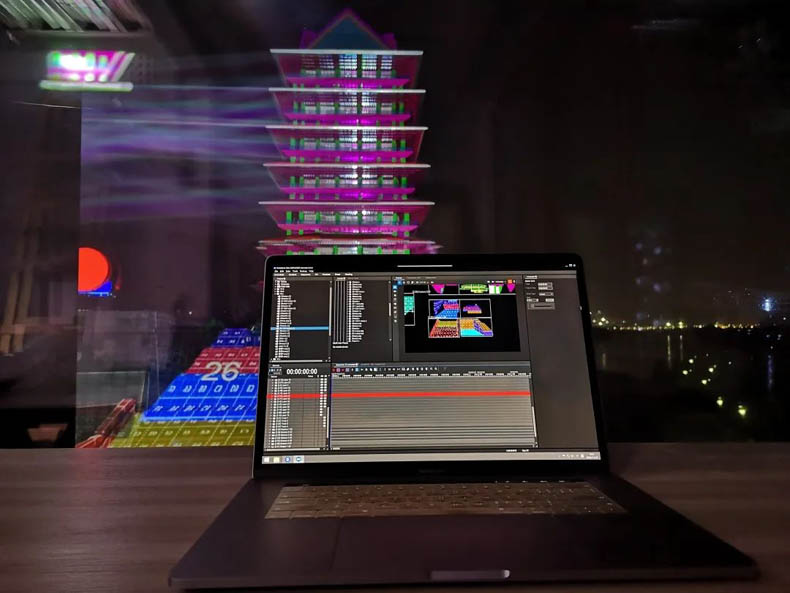The width and height of the screenshot is (790, 593).
Task: Click the orange icon in the preview's top toolbar
Action: 509,281
